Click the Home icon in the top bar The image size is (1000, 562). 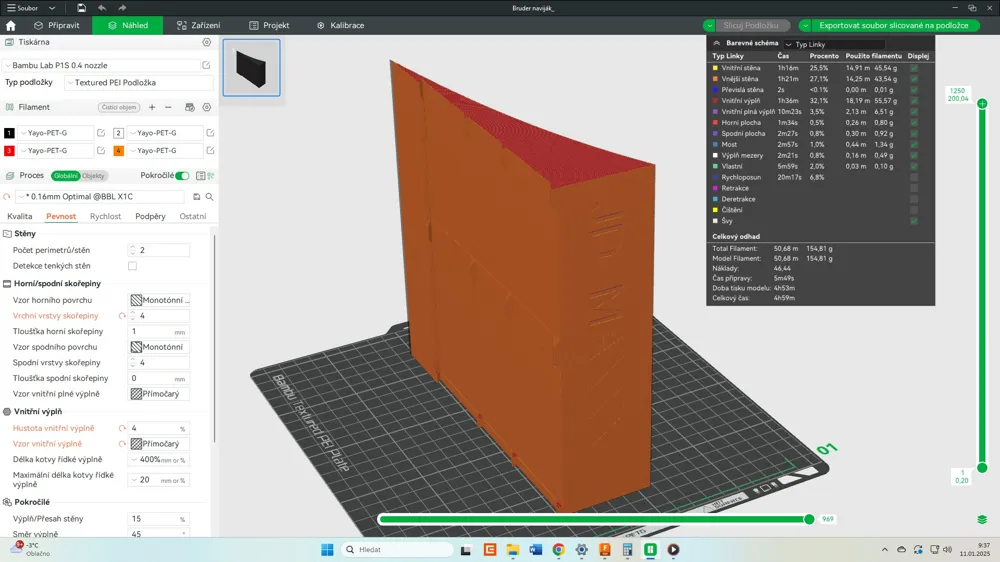[11, 25]
